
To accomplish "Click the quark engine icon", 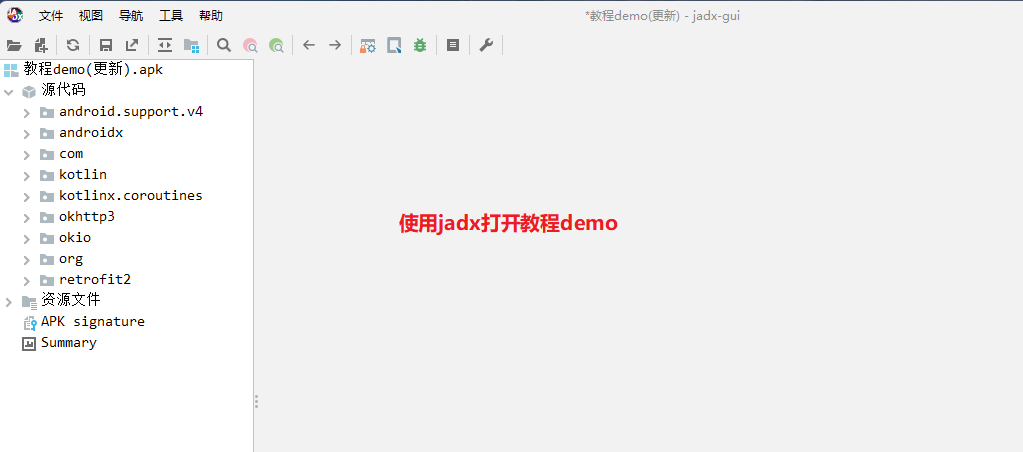I will point(394,45).
